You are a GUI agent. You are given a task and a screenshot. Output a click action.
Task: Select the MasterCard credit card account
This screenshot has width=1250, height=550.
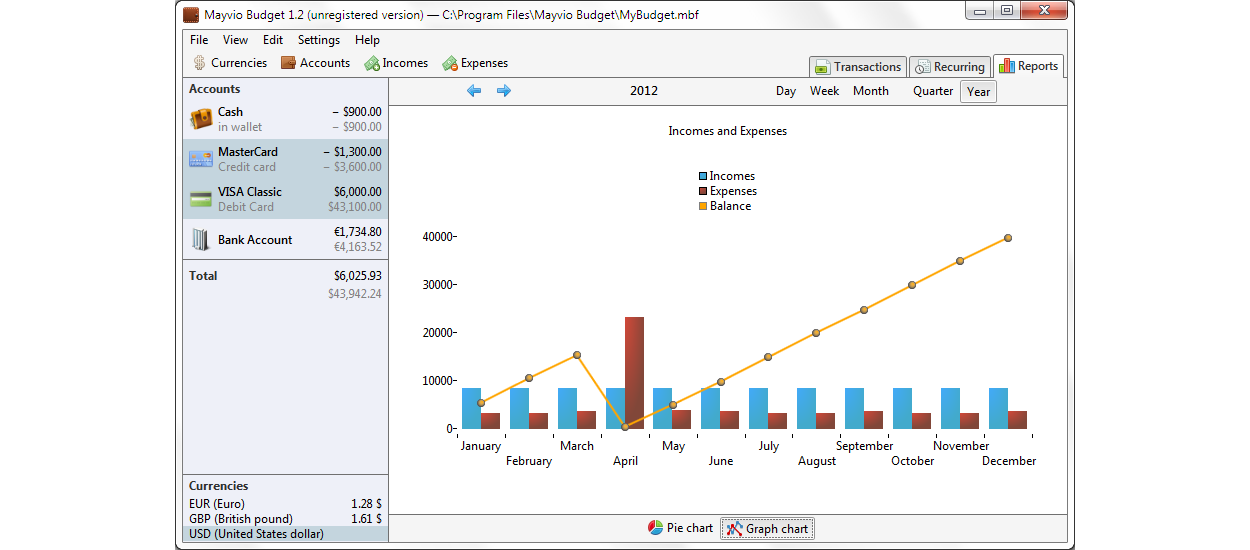tap(285, 159)
